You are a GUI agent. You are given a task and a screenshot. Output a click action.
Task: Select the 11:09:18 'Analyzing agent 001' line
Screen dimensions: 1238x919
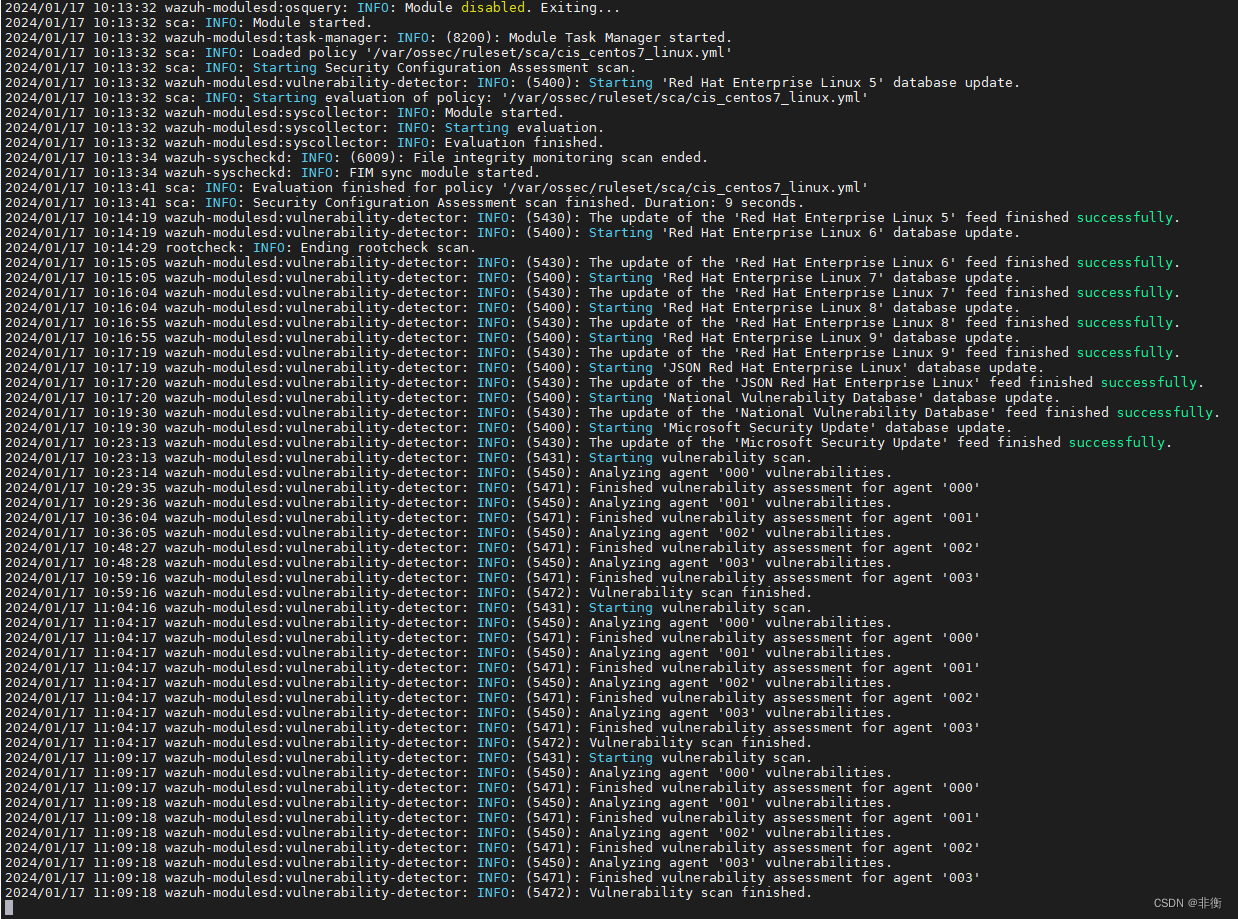pyautogui.click(x=448, y=803)
